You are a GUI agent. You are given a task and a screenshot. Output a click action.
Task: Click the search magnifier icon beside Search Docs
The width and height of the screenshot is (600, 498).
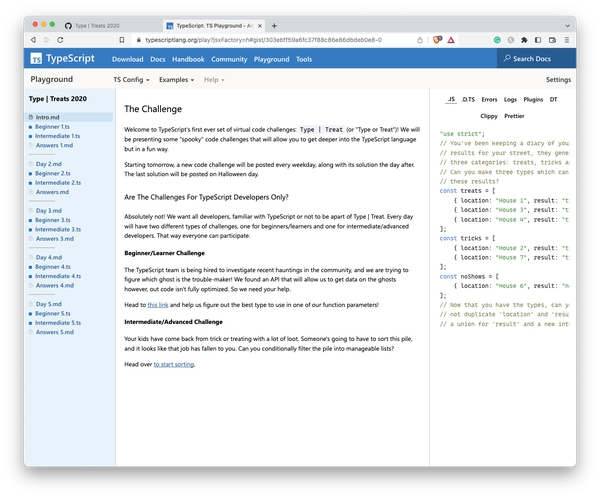pyautogui.click(x=506, y=59)
